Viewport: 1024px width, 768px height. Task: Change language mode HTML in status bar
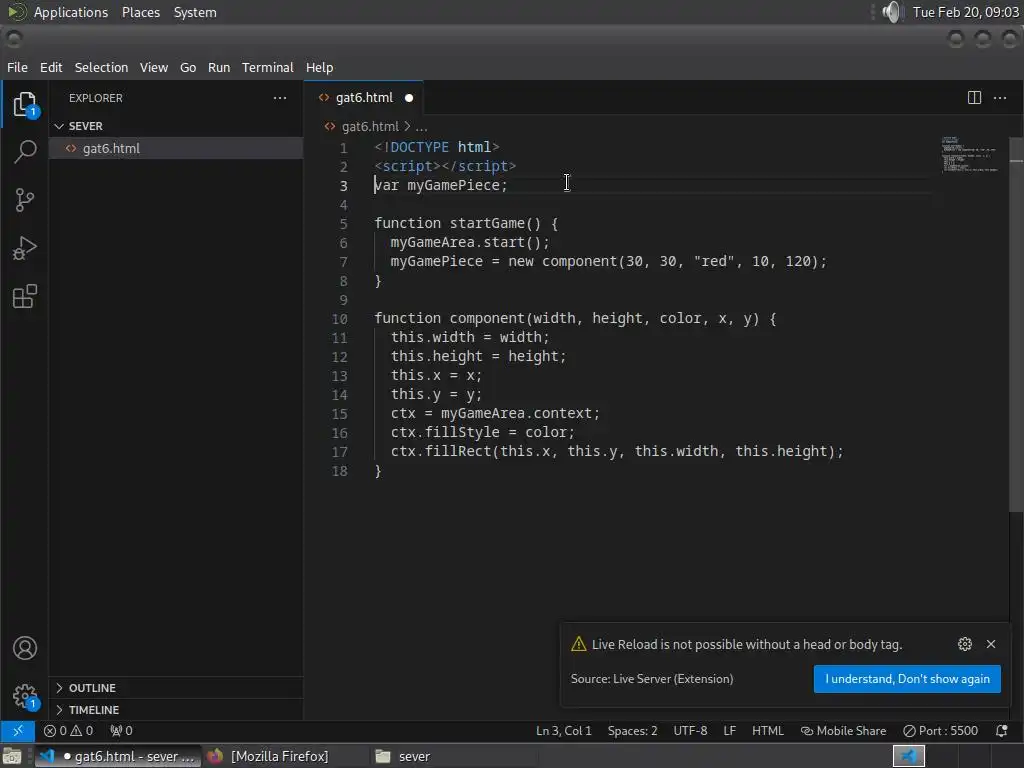767,731
